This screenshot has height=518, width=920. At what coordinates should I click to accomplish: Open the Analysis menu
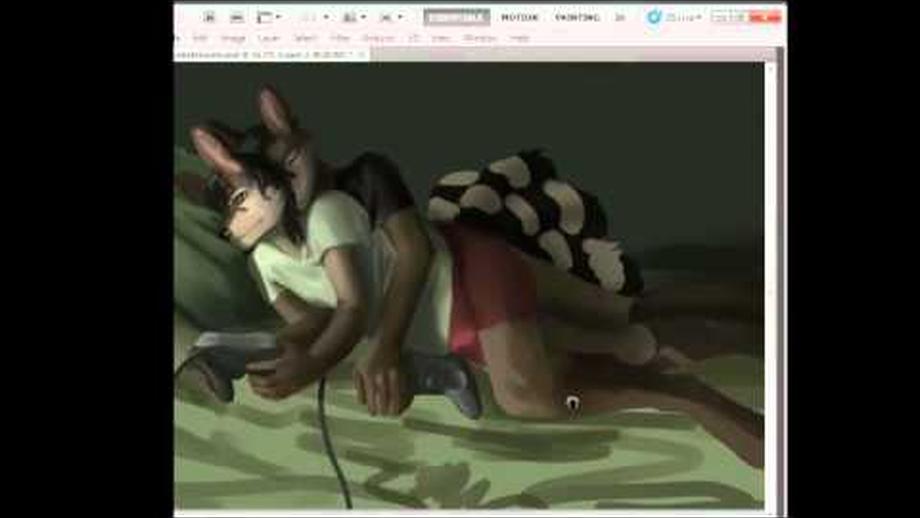tap(378, 38)
